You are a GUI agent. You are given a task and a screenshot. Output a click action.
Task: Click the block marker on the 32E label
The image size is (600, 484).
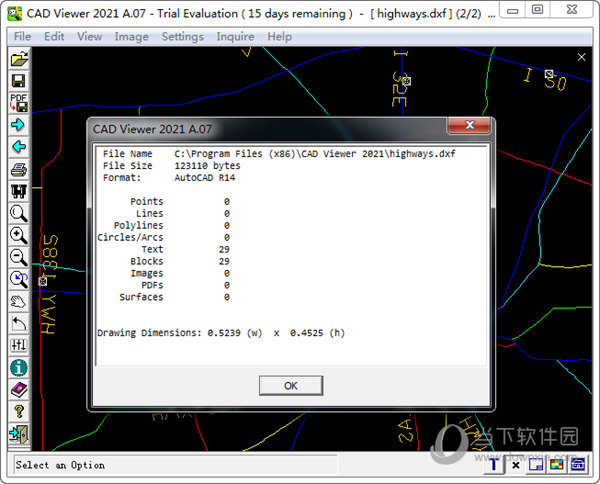click(x=406, y=81)
